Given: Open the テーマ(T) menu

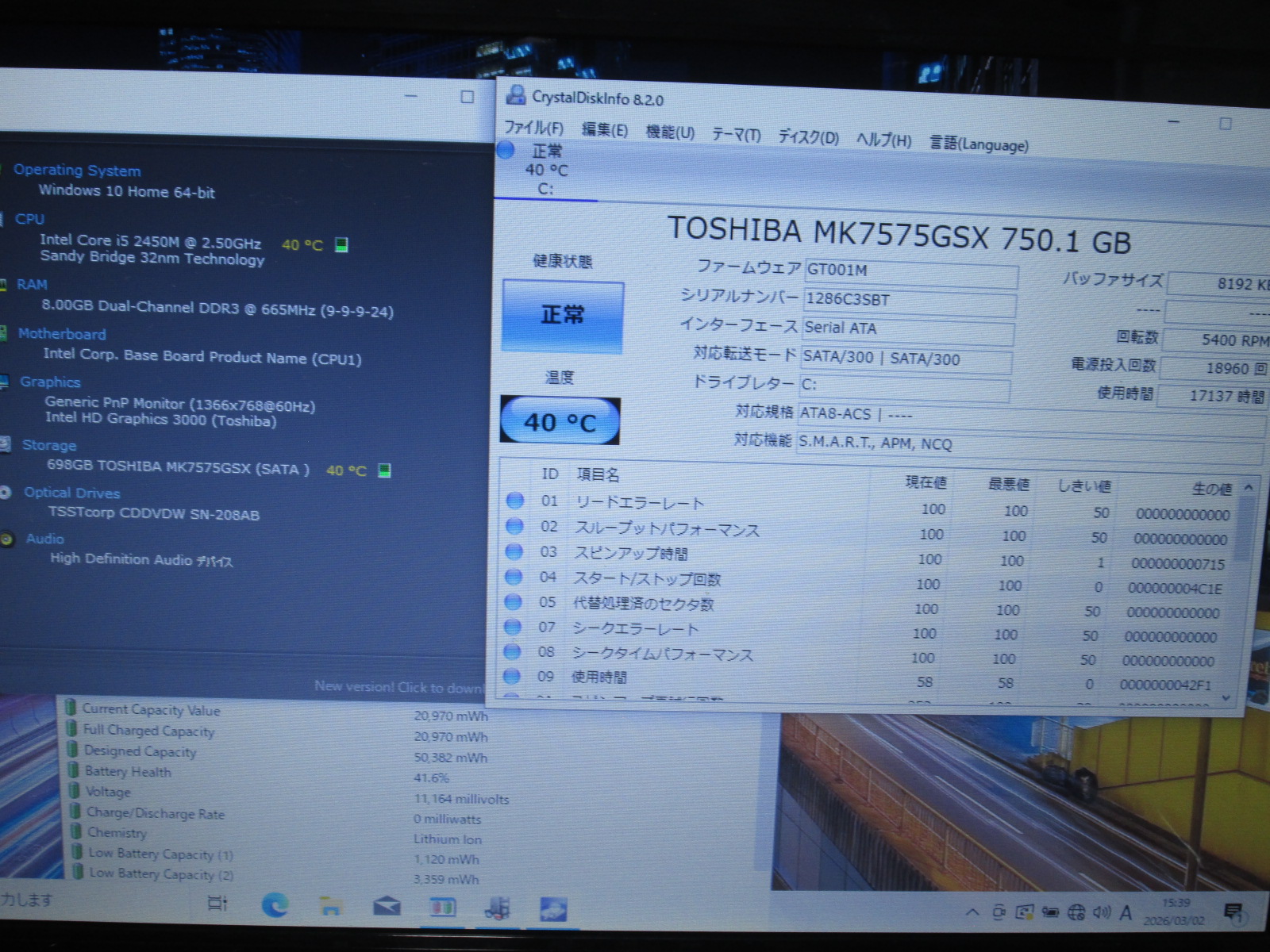Looking at the screenshot, I should pyautogui.click(x=736, y=135).
